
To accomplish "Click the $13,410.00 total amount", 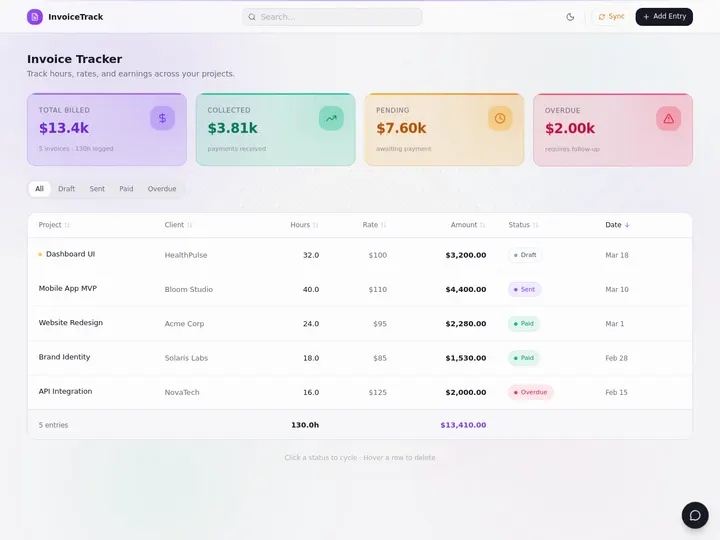I will point(463,425).
